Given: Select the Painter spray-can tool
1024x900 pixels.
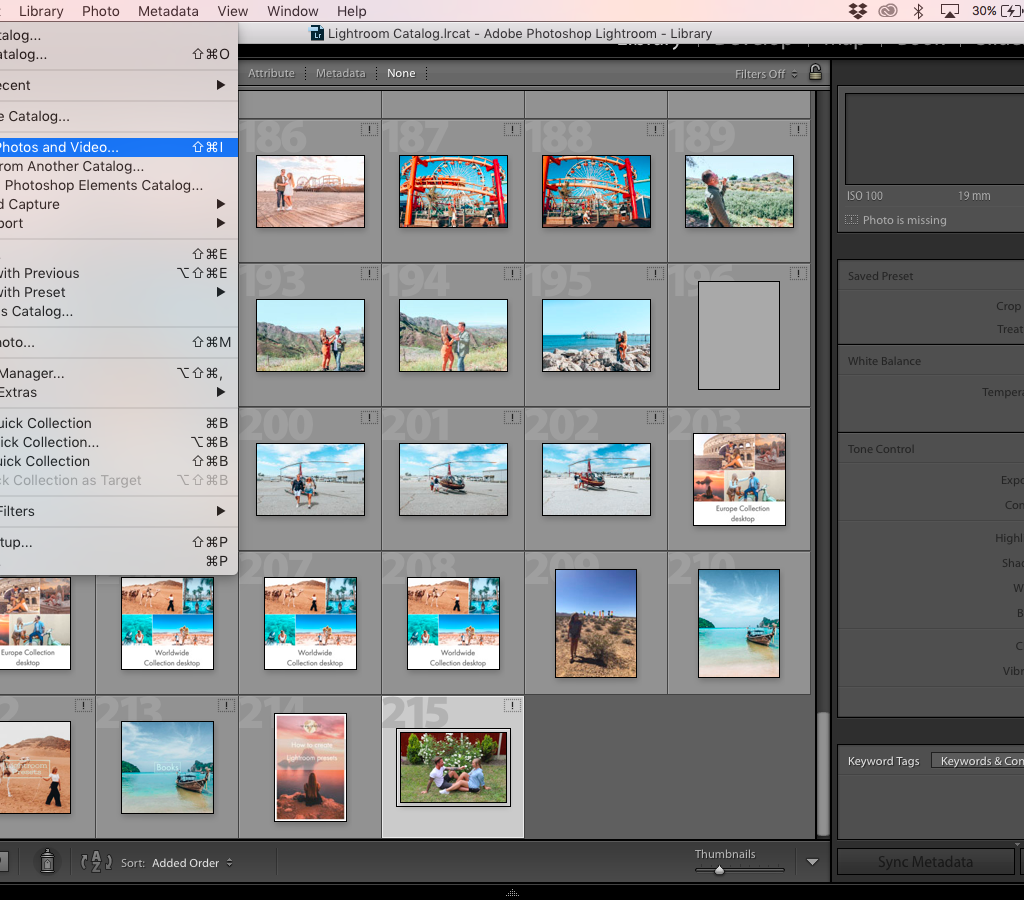Looking at the screenshot, I should tap(47, 861).
